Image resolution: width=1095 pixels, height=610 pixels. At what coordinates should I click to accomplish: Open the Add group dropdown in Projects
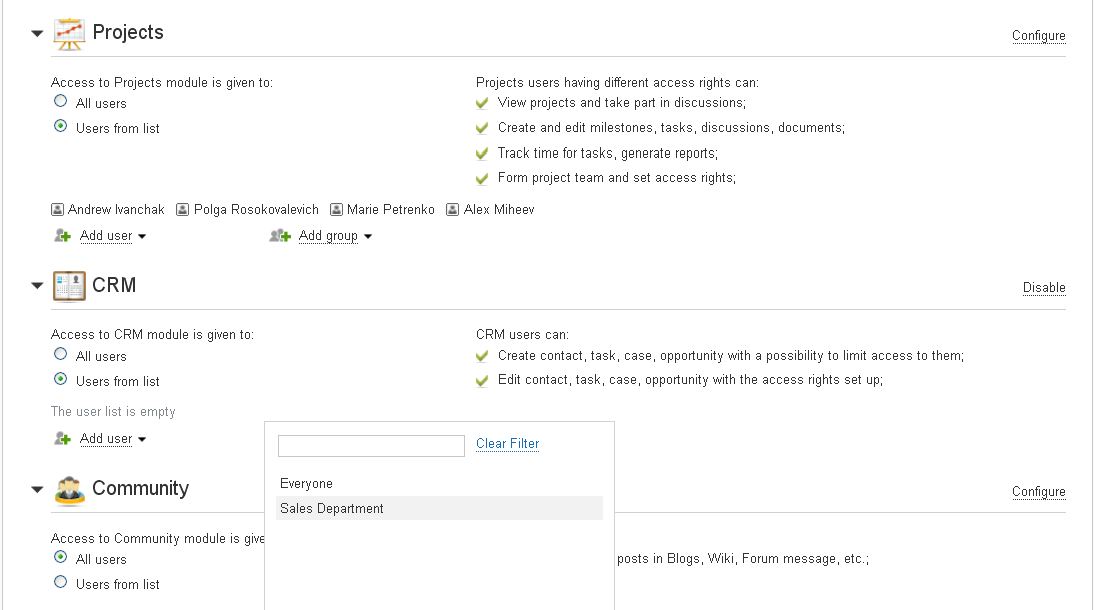[x=335, y=236]
